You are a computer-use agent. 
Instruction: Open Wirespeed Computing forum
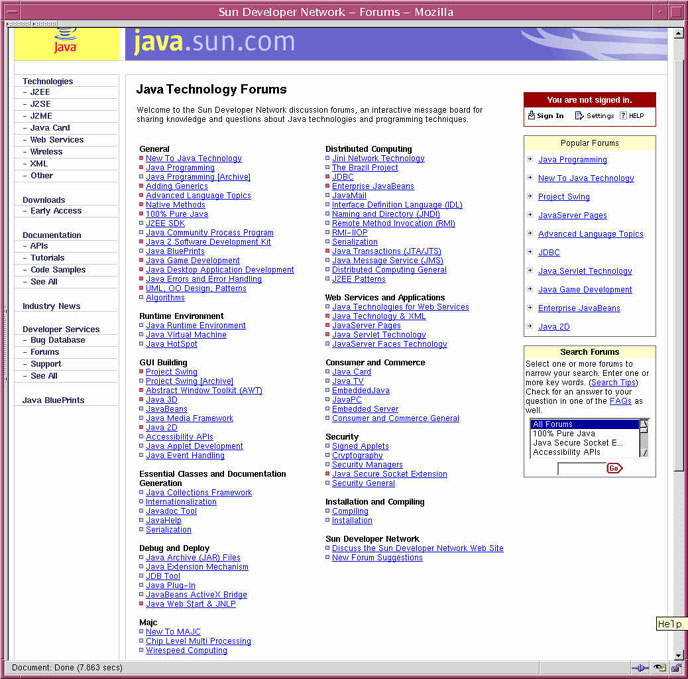tap(186, 650)
